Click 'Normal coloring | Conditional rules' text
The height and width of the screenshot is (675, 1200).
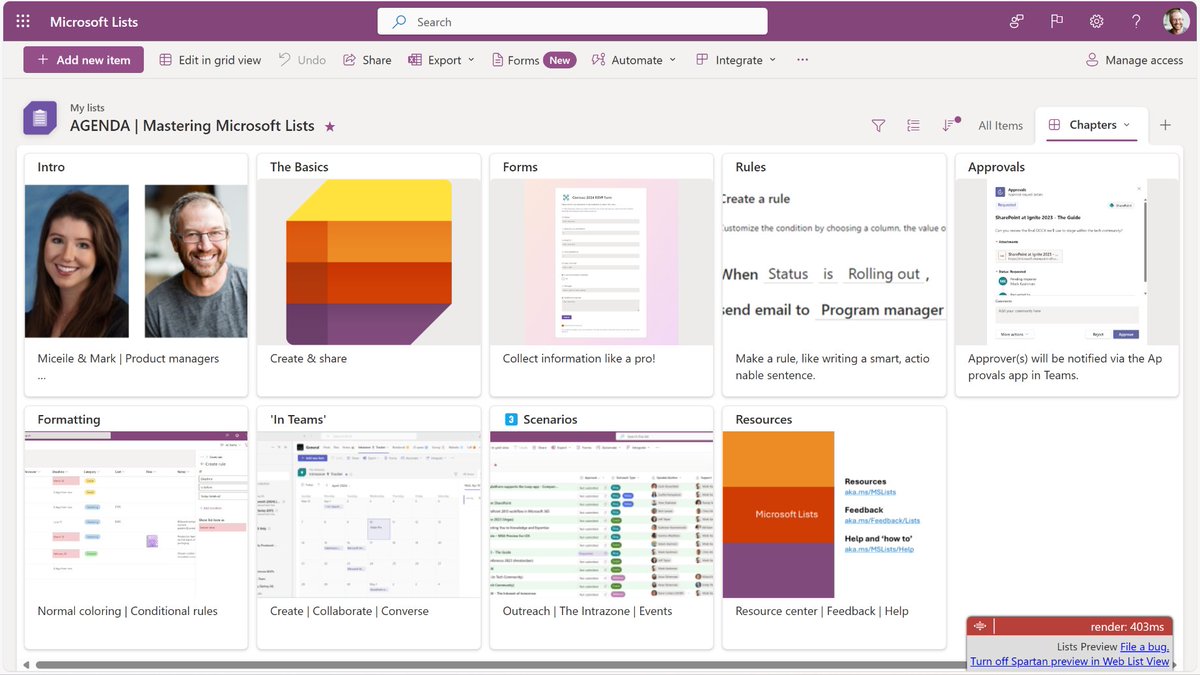click(127, 611)
